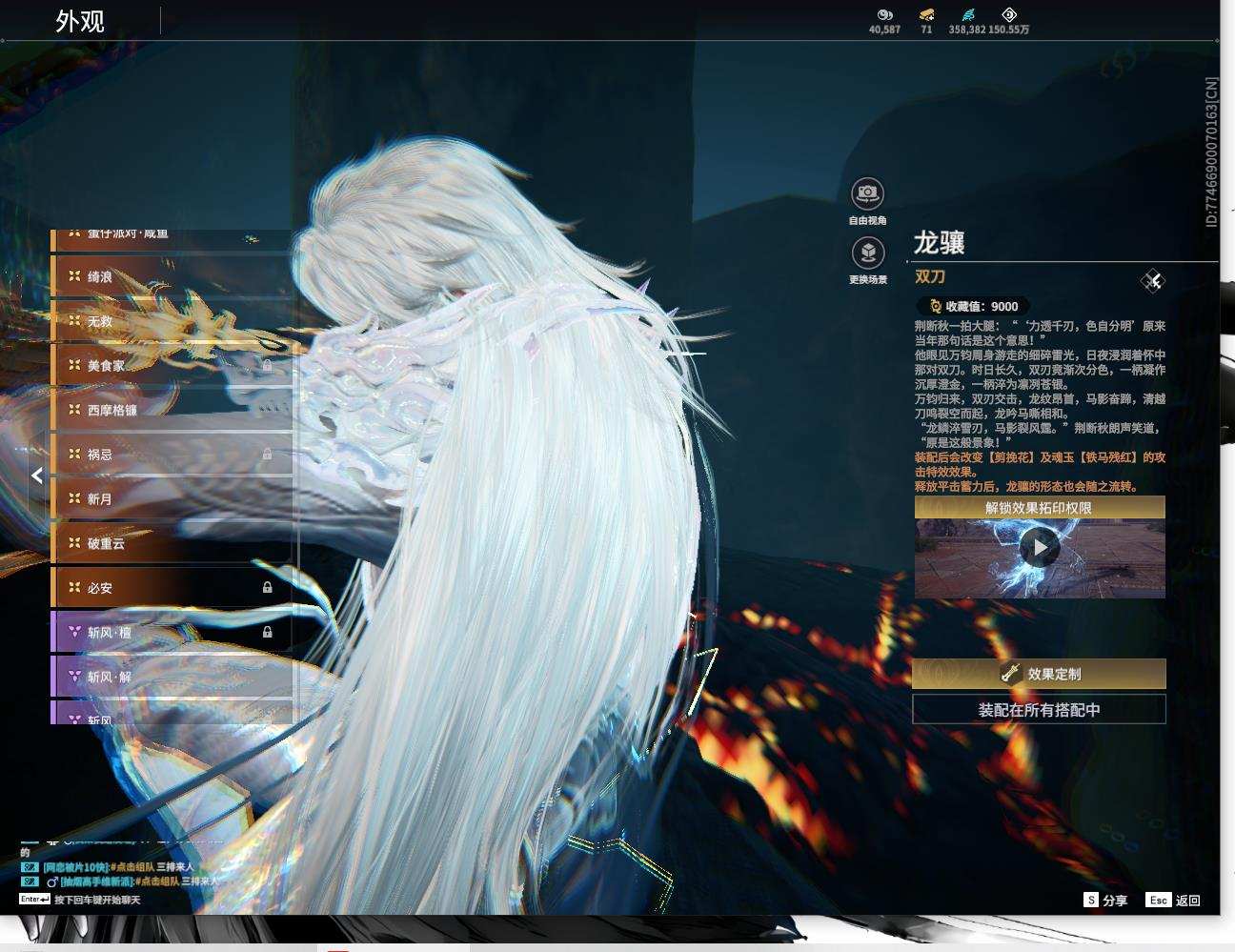Open the free camera view (自由视角)
The height and width of the screenshot is (952, 1235).
tap(867, 194)
